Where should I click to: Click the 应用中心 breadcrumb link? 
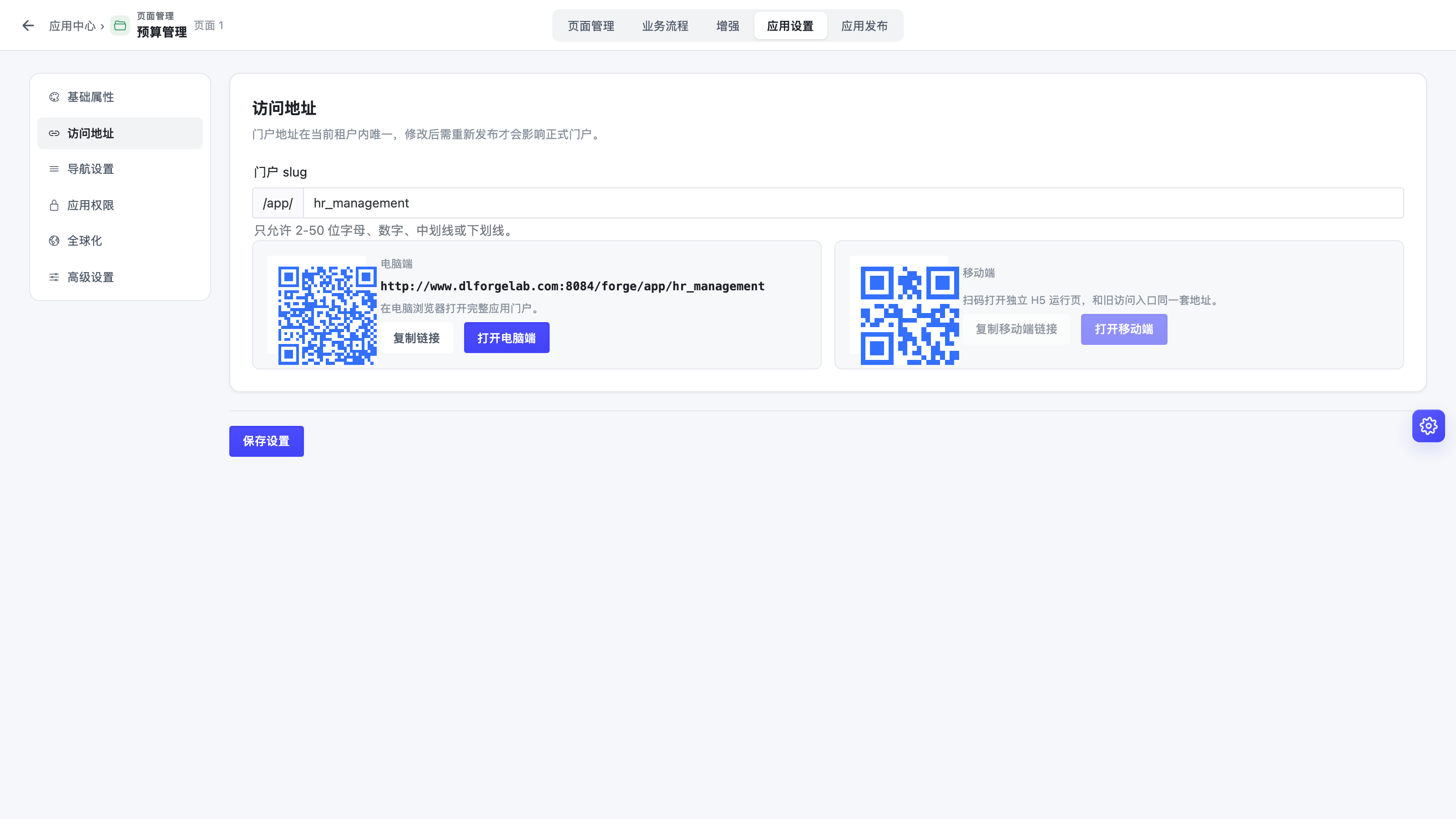click(72, 26)
